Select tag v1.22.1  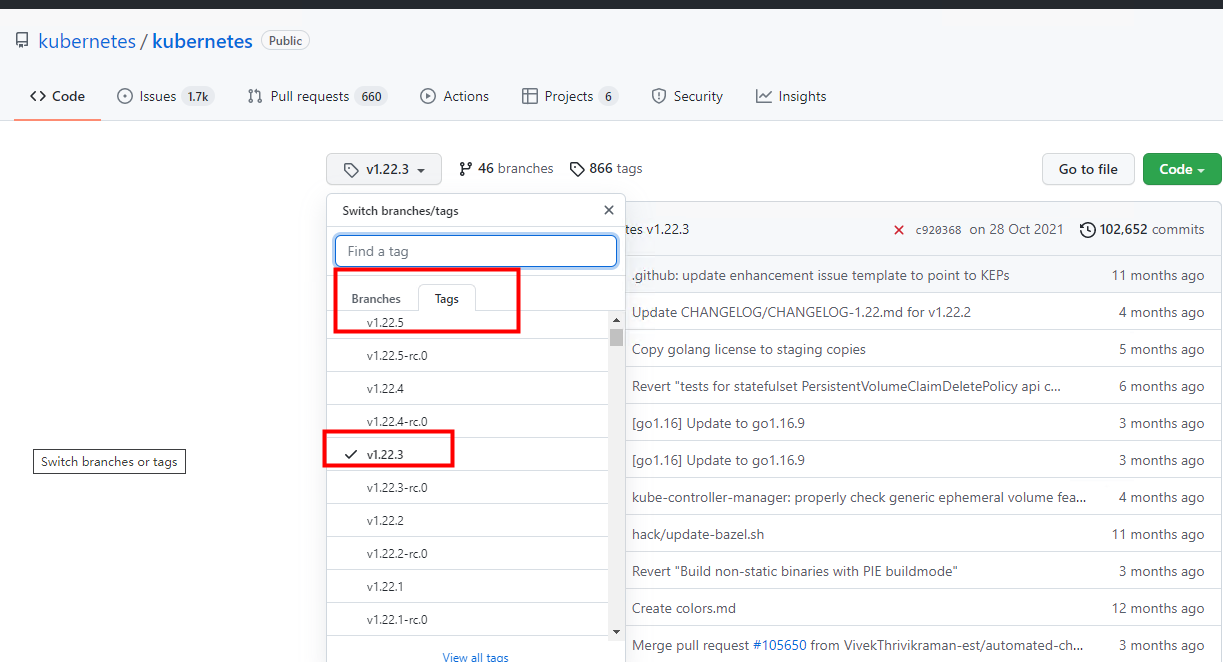(467, 586)
